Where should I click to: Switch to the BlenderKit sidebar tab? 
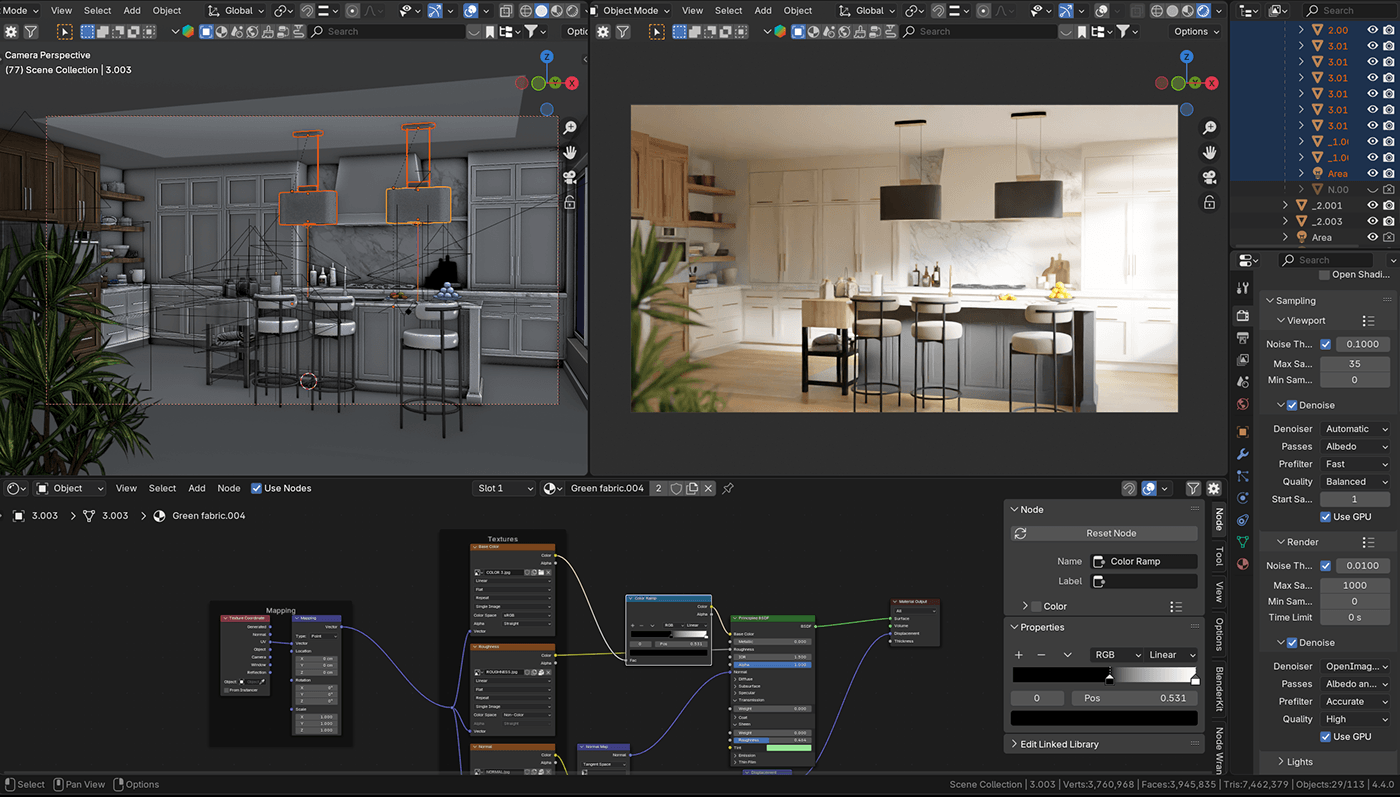point(1219,688)
